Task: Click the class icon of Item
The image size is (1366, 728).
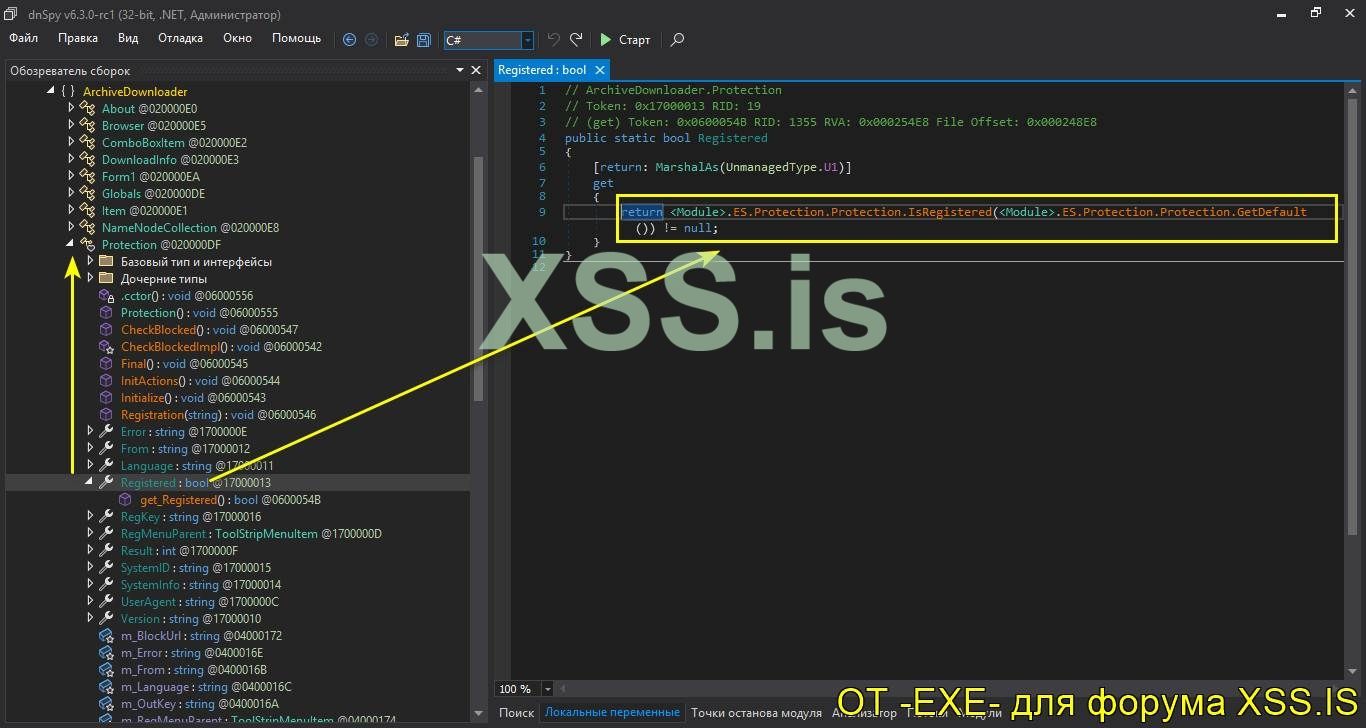Action: click(87, 211)
